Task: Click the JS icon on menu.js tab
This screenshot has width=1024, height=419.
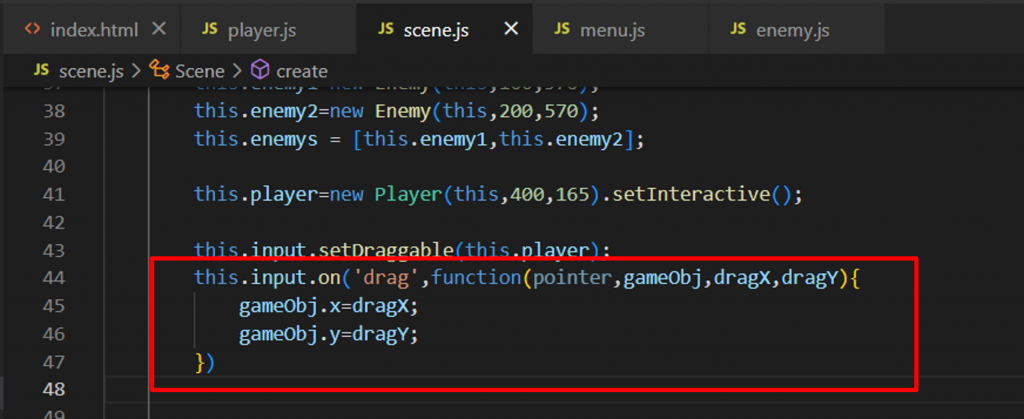Action: (x=562, y=29)
